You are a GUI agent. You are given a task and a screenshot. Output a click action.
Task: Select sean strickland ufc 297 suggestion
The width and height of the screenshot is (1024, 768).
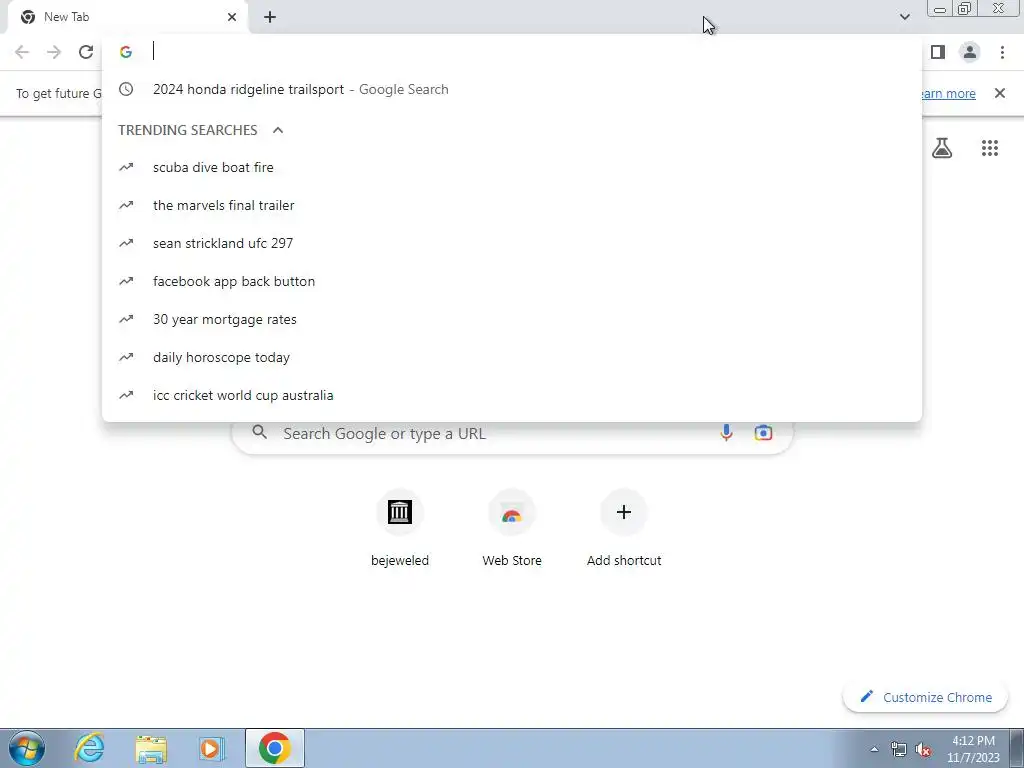tap(512, 243)
